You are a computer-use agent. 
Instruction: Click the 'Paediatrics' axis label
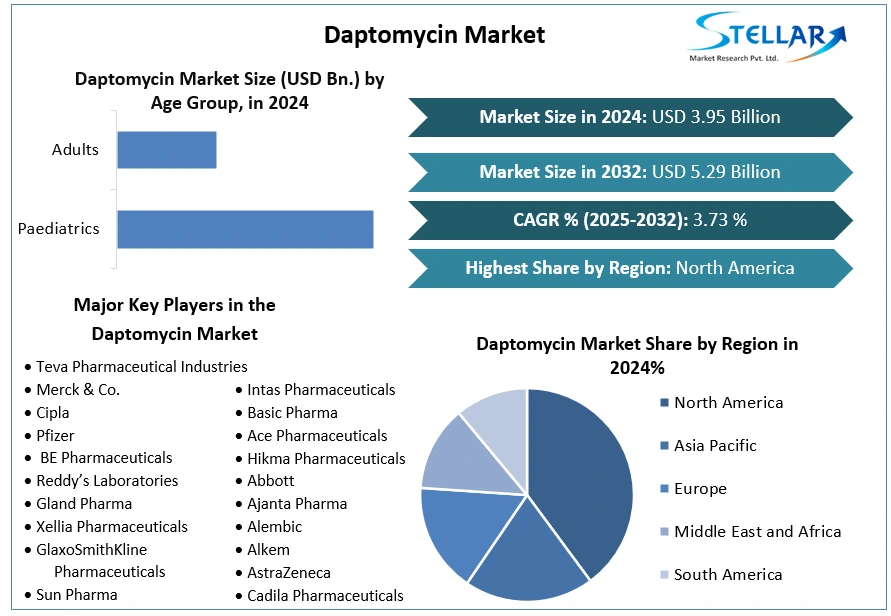click(x=59, y=229)
